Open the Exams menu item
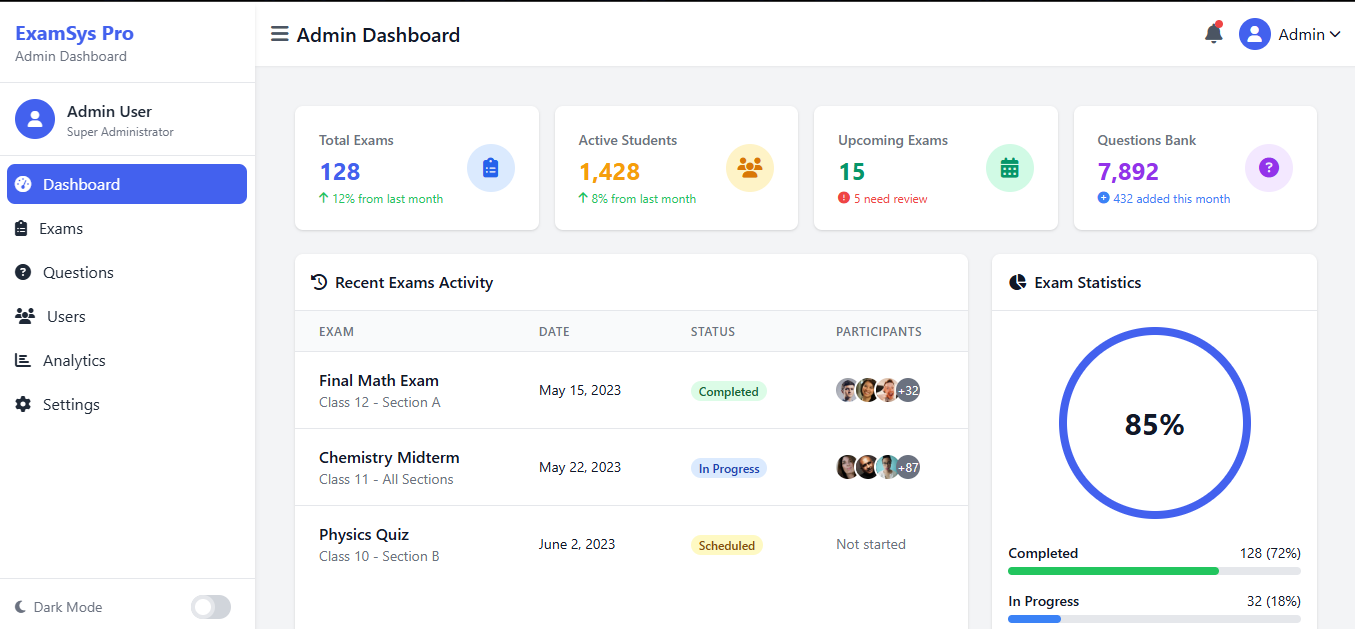 (127, 228)
